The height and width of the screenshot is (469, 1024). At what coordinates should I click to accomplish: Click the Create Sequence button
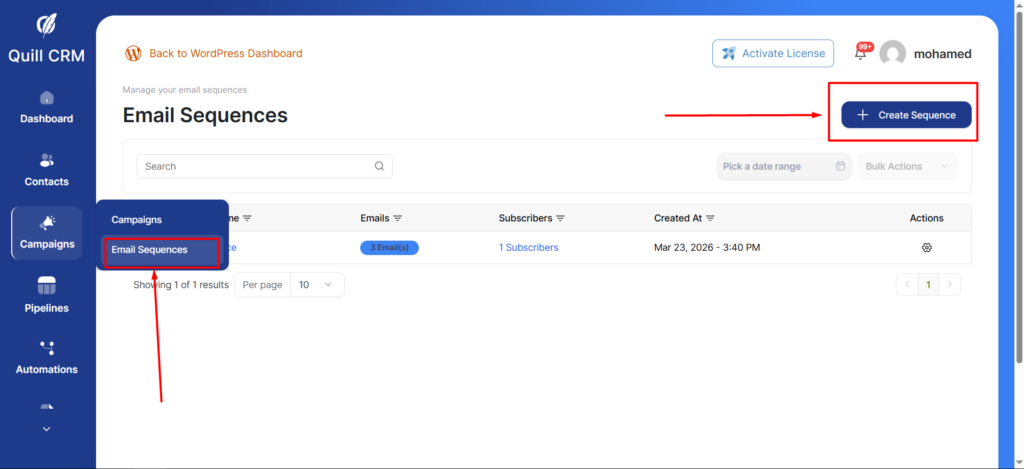pos(906,115)
